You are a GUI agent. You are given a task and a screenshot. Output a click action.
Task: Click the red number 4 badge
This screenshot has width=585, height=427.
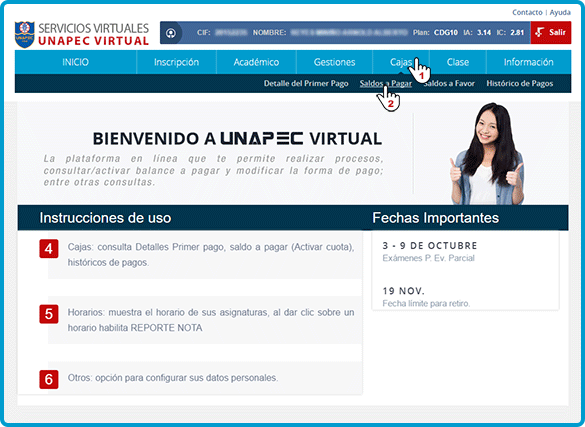49,249
